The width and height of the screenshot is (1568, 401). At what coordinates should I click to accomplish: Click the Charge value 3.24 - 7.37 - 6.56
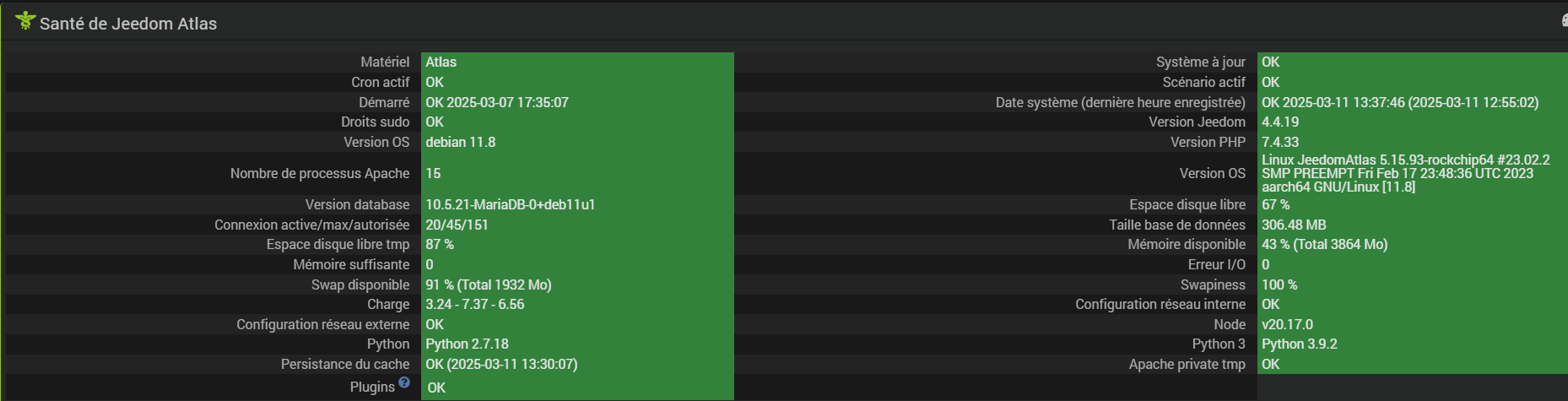pyautogui.click(x=475, y=304)
